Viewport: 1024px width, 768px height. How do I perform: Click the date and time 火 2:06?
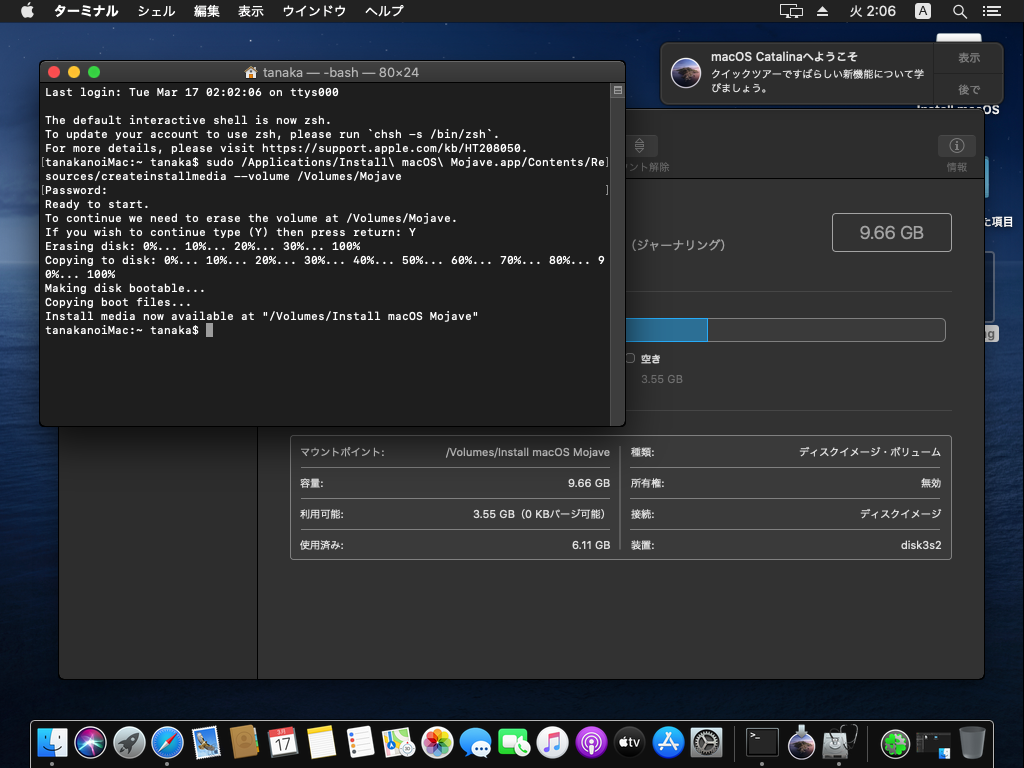click(x=872, y=11)
